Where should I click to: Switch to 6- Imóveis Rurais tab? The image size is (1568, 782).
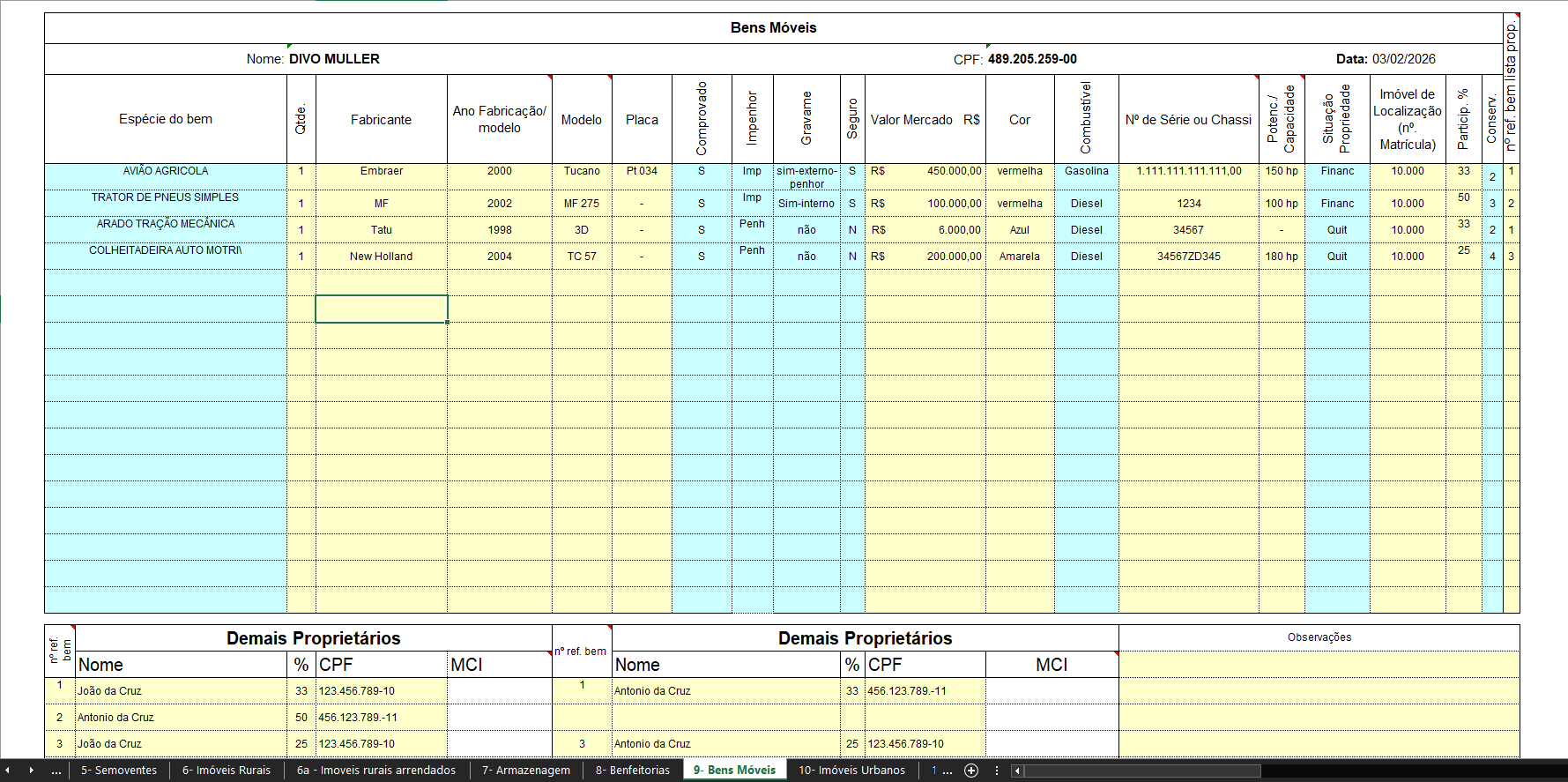pos(227,771)
